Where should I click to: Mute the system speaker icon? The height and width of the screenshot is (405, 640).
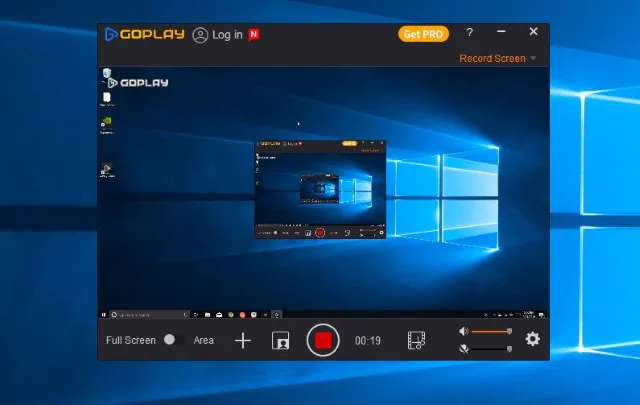click(x=463, y=331)
